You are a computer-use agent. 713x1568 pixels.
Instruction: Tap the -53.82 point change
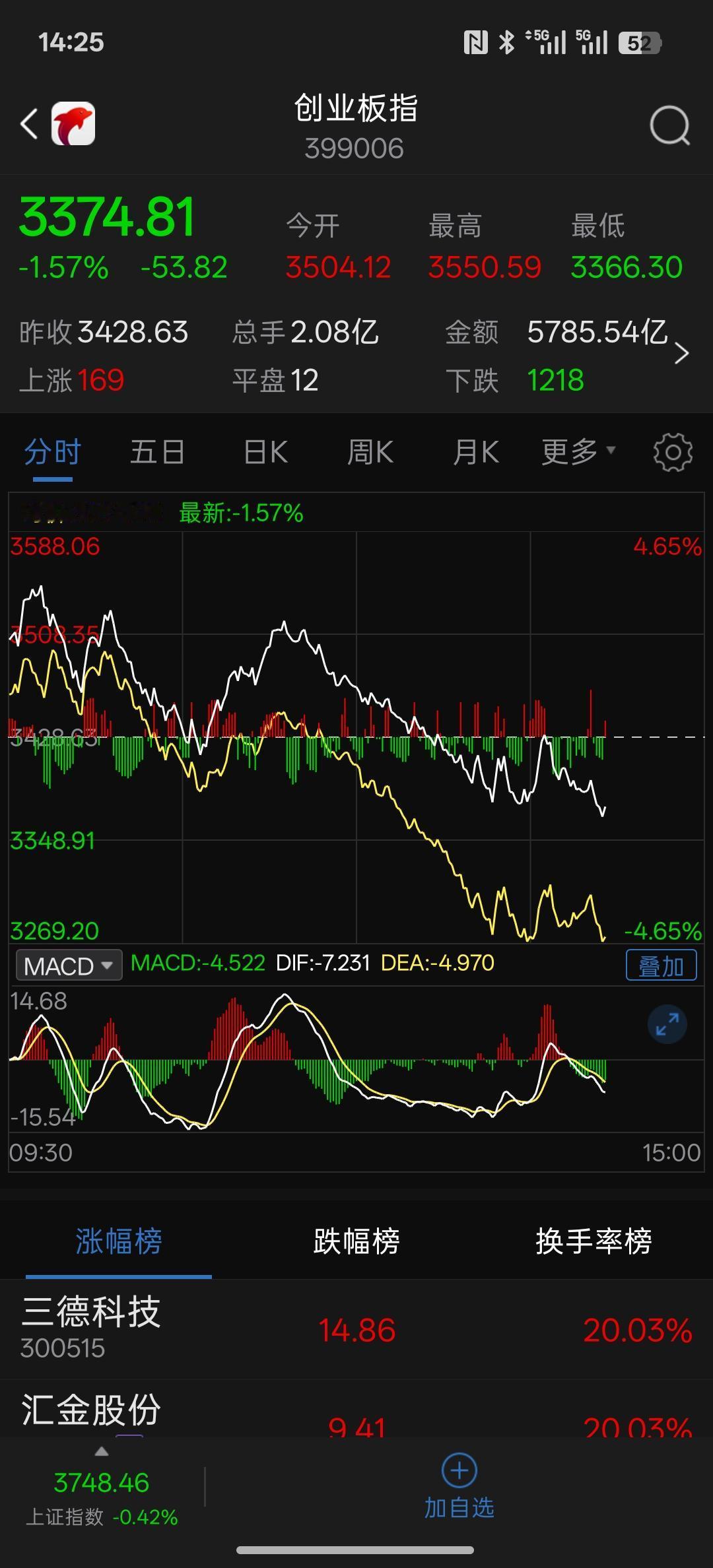click(184, 267)
